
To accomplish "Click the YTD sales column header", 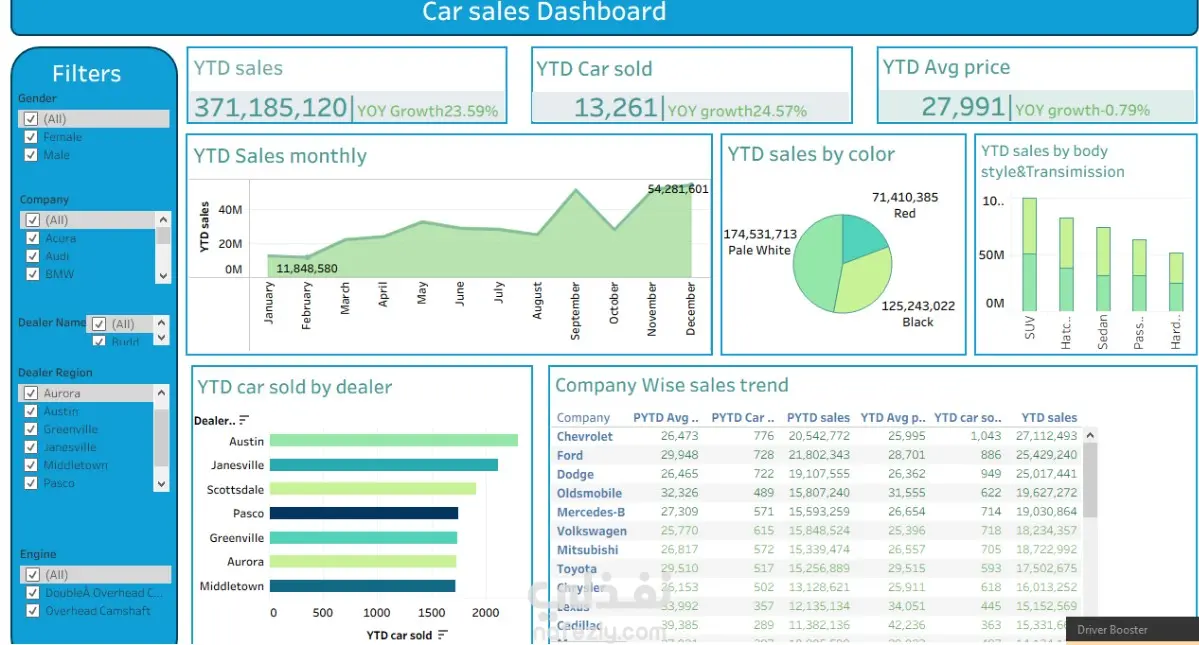I will point(1049,417).
